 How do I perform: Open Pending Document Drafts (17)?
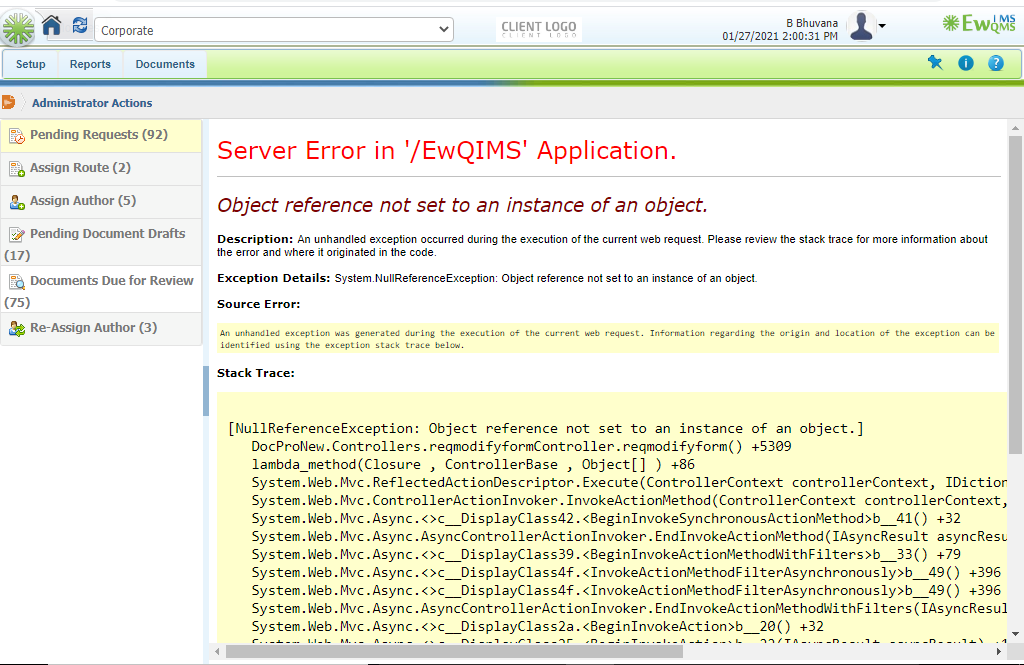point(101,243)
